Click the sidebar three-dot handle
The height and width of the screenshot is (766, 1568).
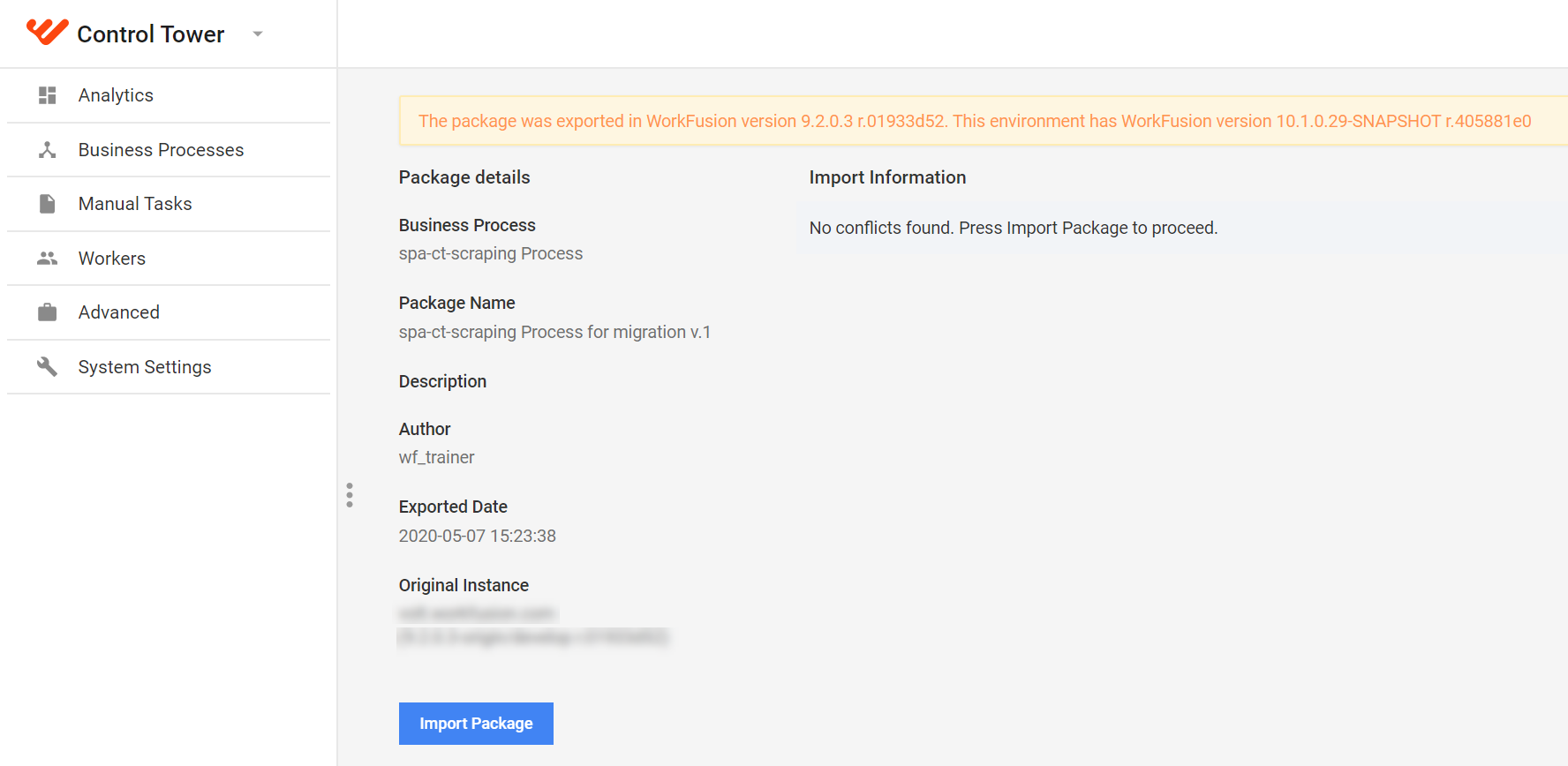click(350, 495)
